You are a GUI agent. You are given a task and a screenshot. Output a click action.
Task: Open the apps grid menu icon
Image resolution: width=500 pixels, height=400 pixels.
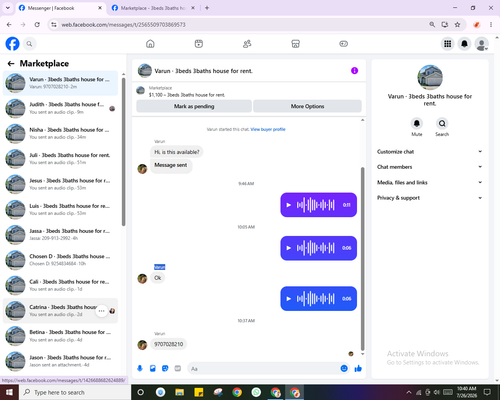point(448,44)
